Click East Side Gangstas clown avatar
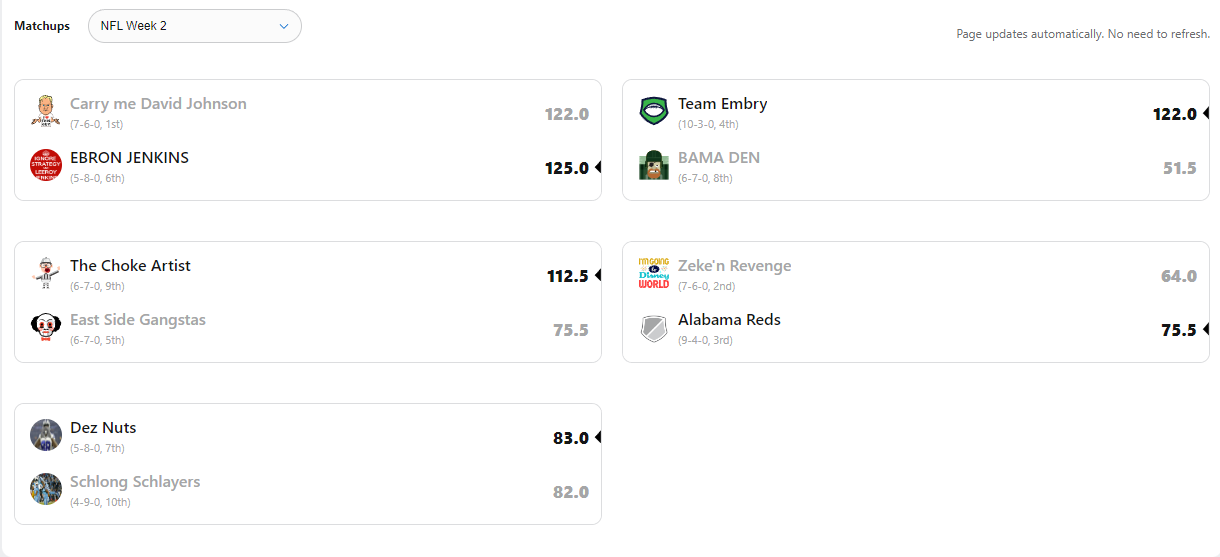The height and width of the screenshot is (557, 1220). click(x=46, y=327)
